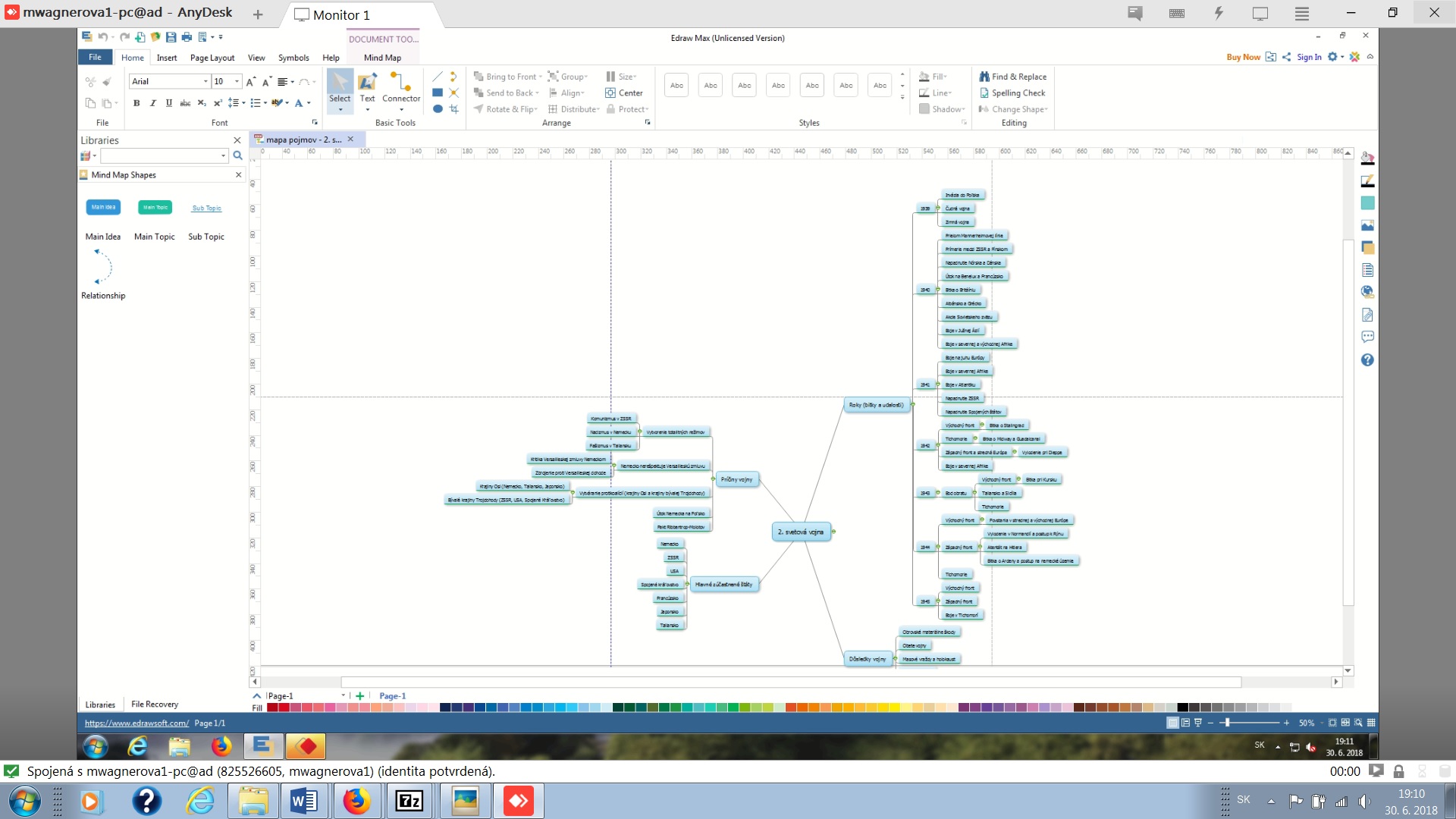Open the hyperlink globe icon in right sidebar

(1367, 292)
